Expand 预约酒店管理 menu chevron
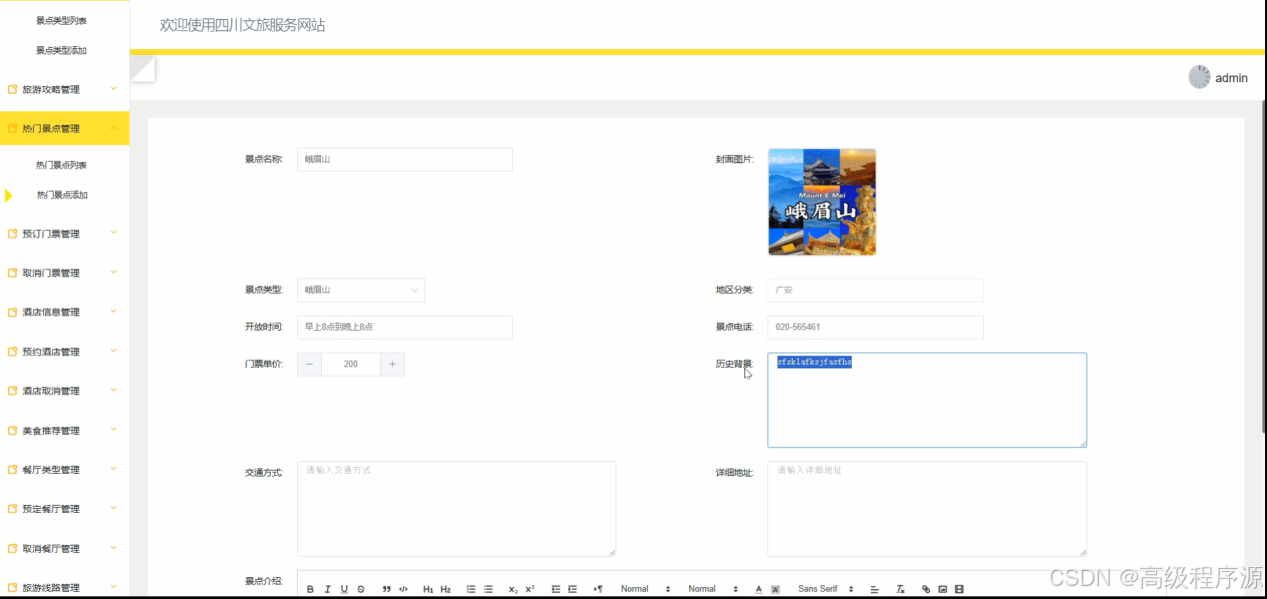This screenshot has width=1267, height=599. (114, 351)
